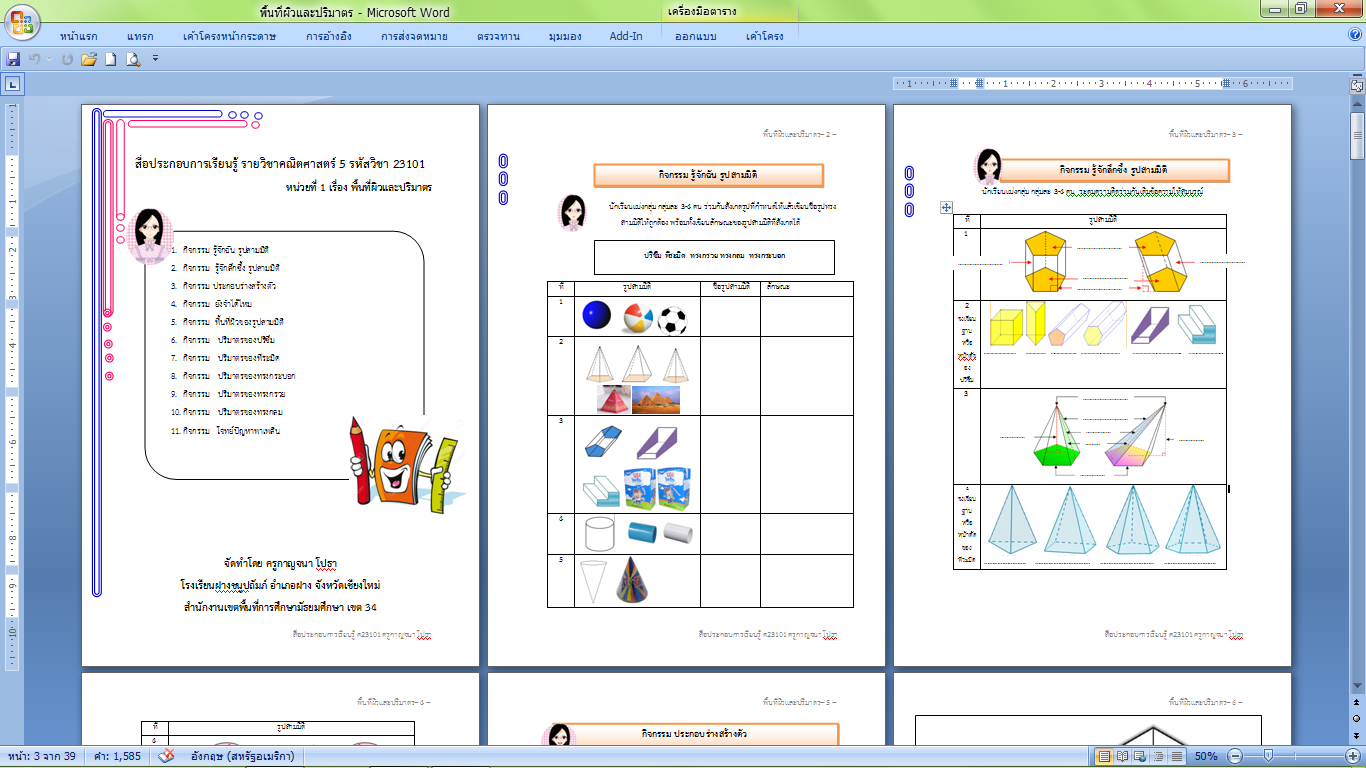Switch to Web Layout view
The image size is (1366, 768).
coord(1141,756)
